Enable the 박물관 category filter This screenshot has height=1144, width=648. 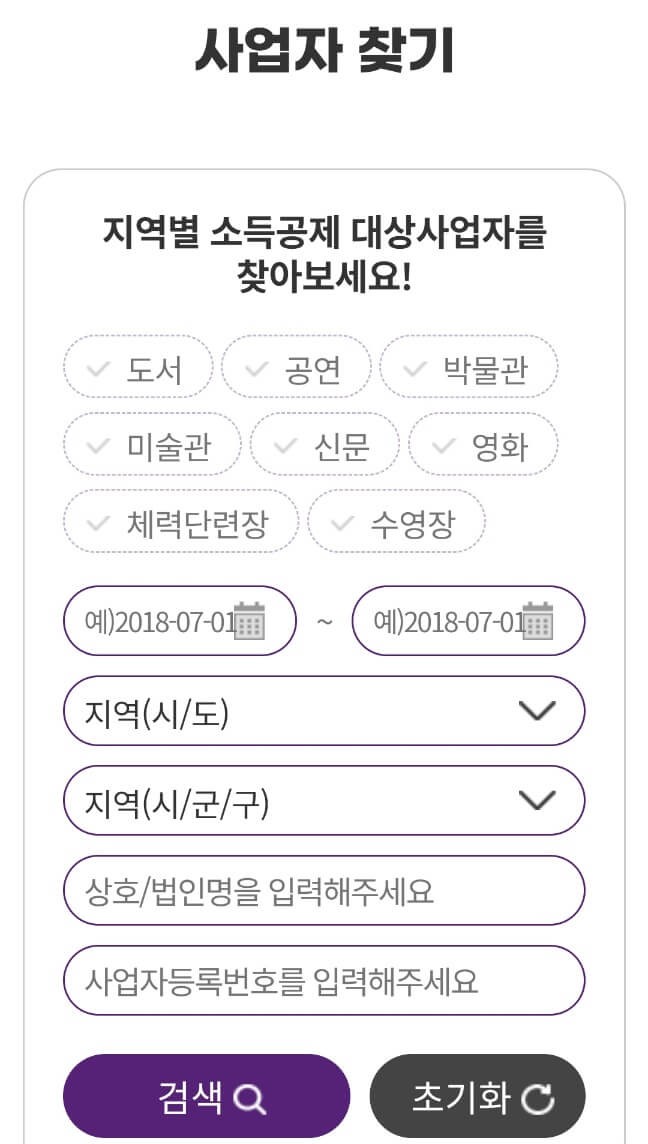pos(468,367)
